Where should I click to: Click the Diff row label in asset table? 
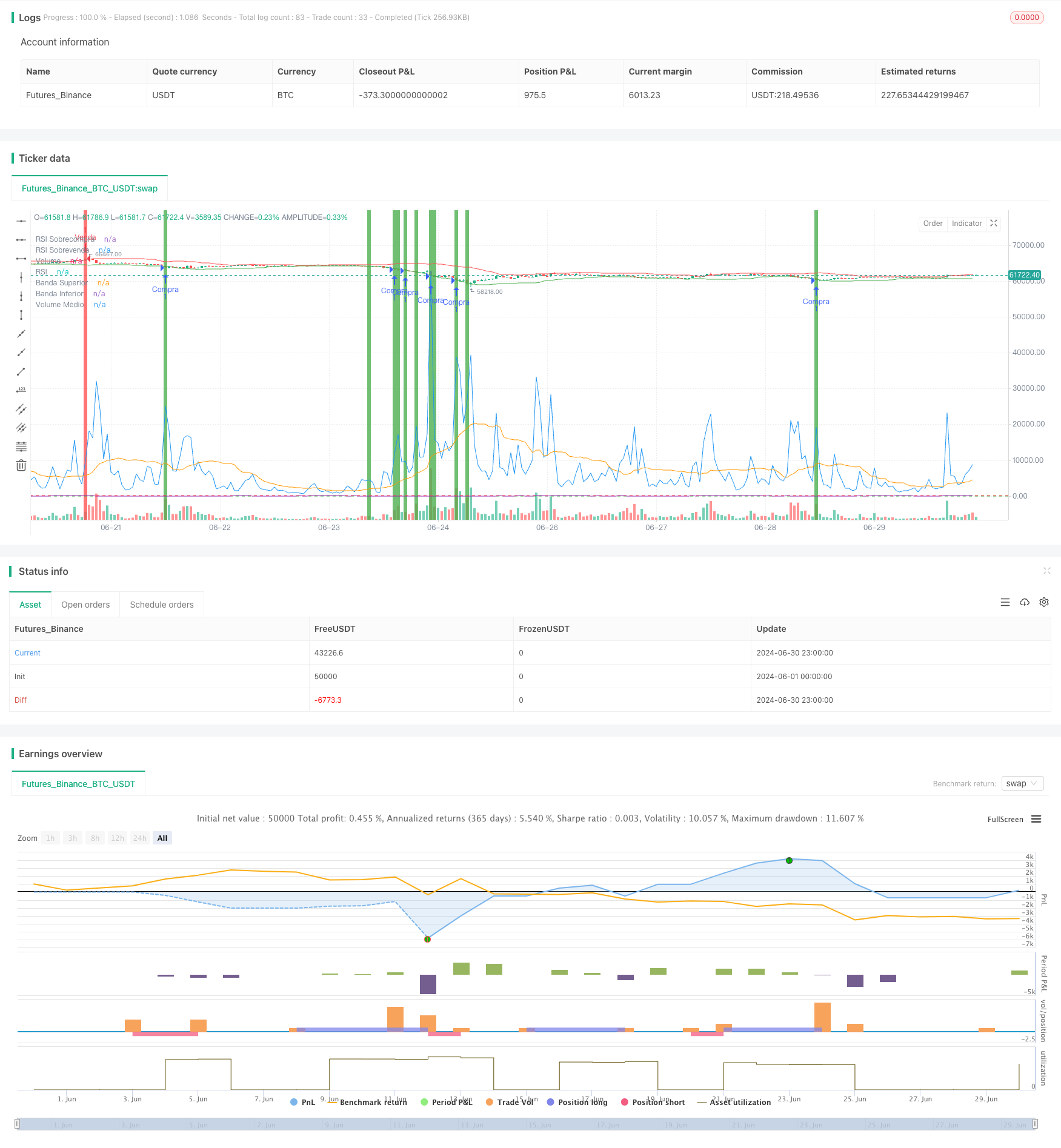coord(21,700)
